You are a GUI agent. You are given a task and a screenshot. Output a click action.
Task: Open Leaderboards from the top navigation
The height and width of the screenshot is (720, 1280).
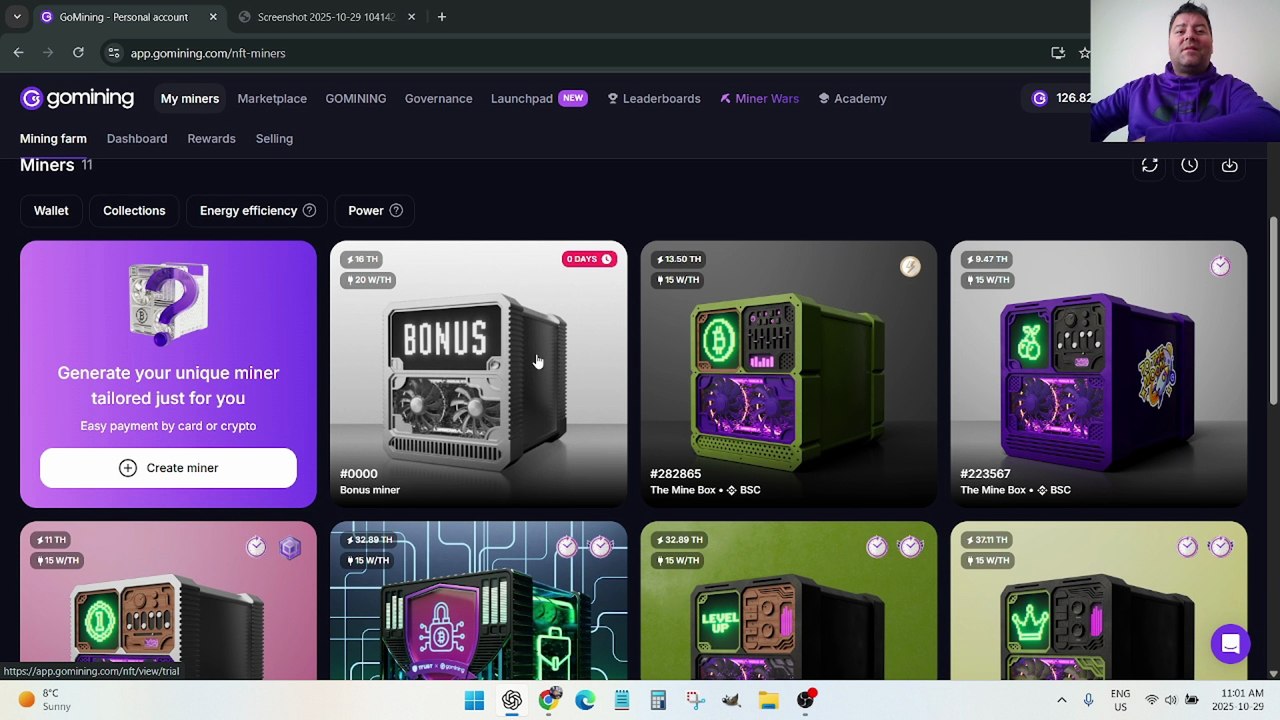(x=654, y=98)
